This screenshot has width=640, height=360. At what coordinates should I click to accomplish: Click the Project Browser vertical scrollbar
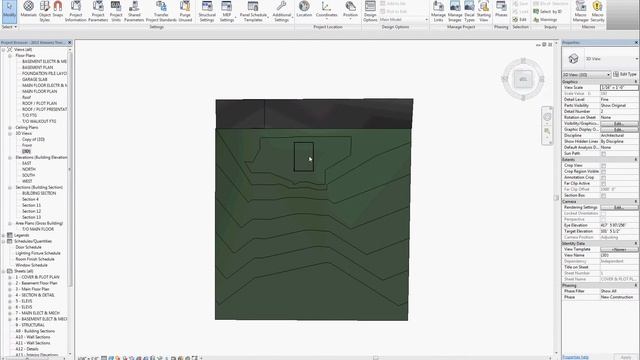point(70,169)
